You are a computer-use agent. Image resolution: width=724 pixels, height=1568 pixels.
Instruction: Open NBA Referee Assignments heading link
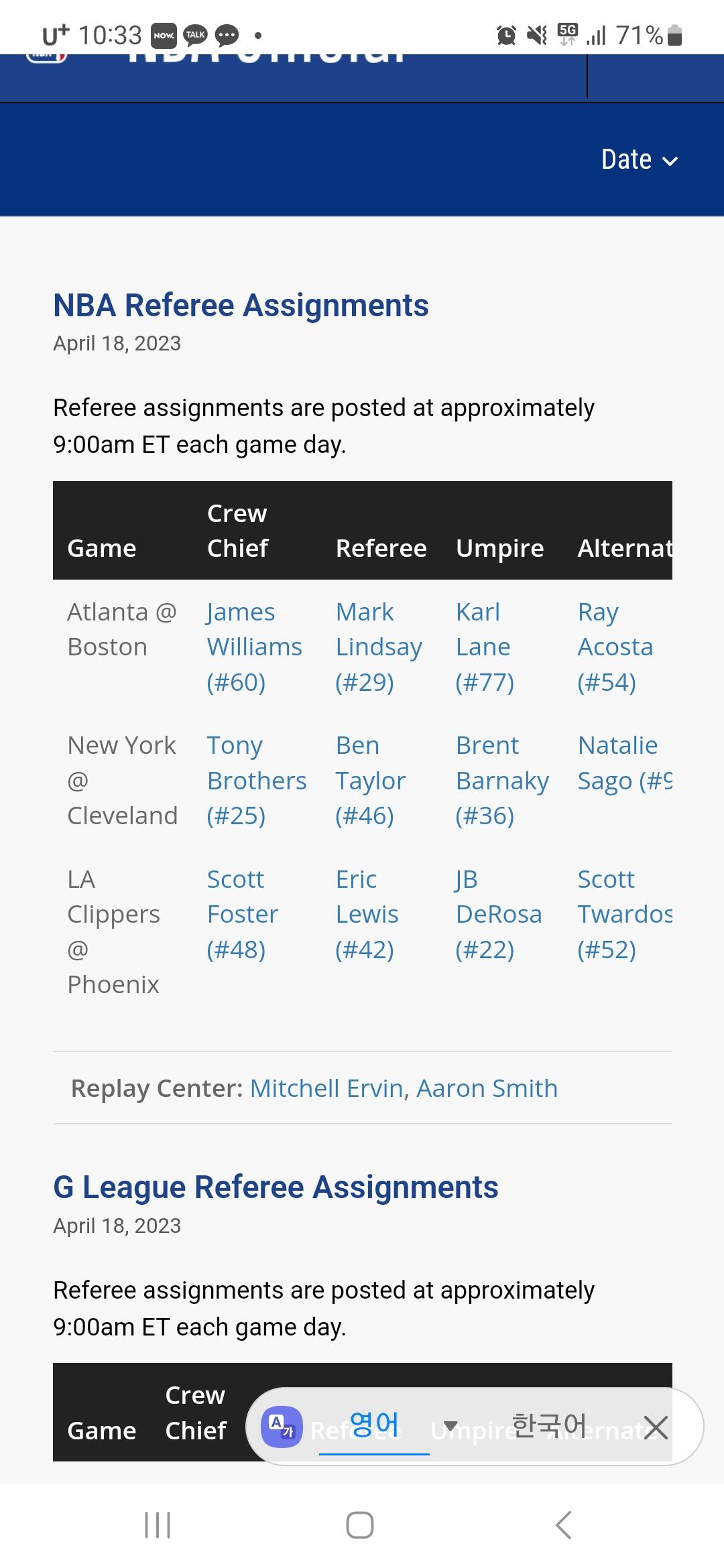click(x=241, y=306)
